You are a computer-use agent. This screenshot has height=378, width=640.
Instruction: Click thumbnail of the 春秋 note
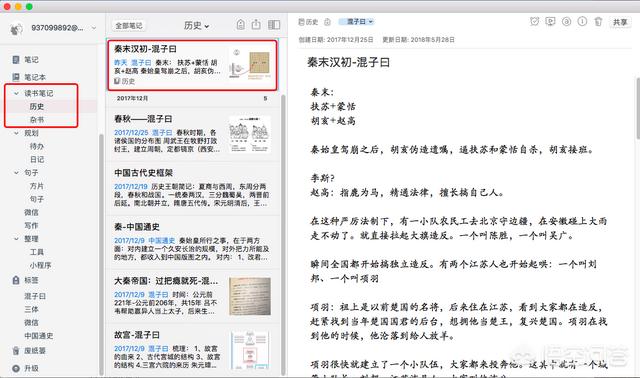click(x=250, y=134)
